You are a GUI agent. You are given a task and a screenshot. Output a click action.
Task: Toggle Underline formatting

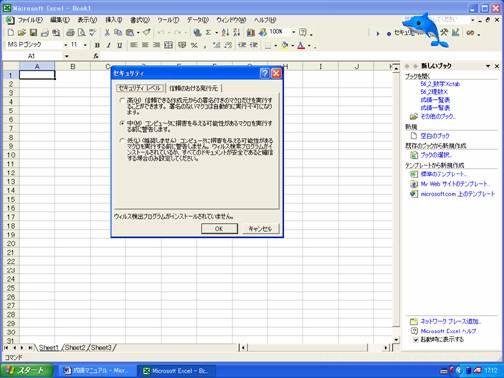119,45
